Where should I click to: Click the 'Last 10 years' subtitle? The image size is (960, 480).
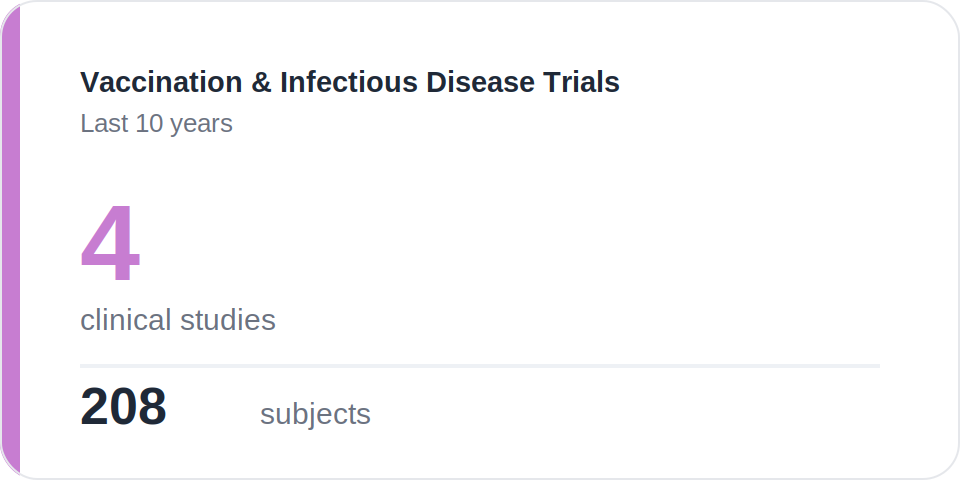(x=156, y=123)
